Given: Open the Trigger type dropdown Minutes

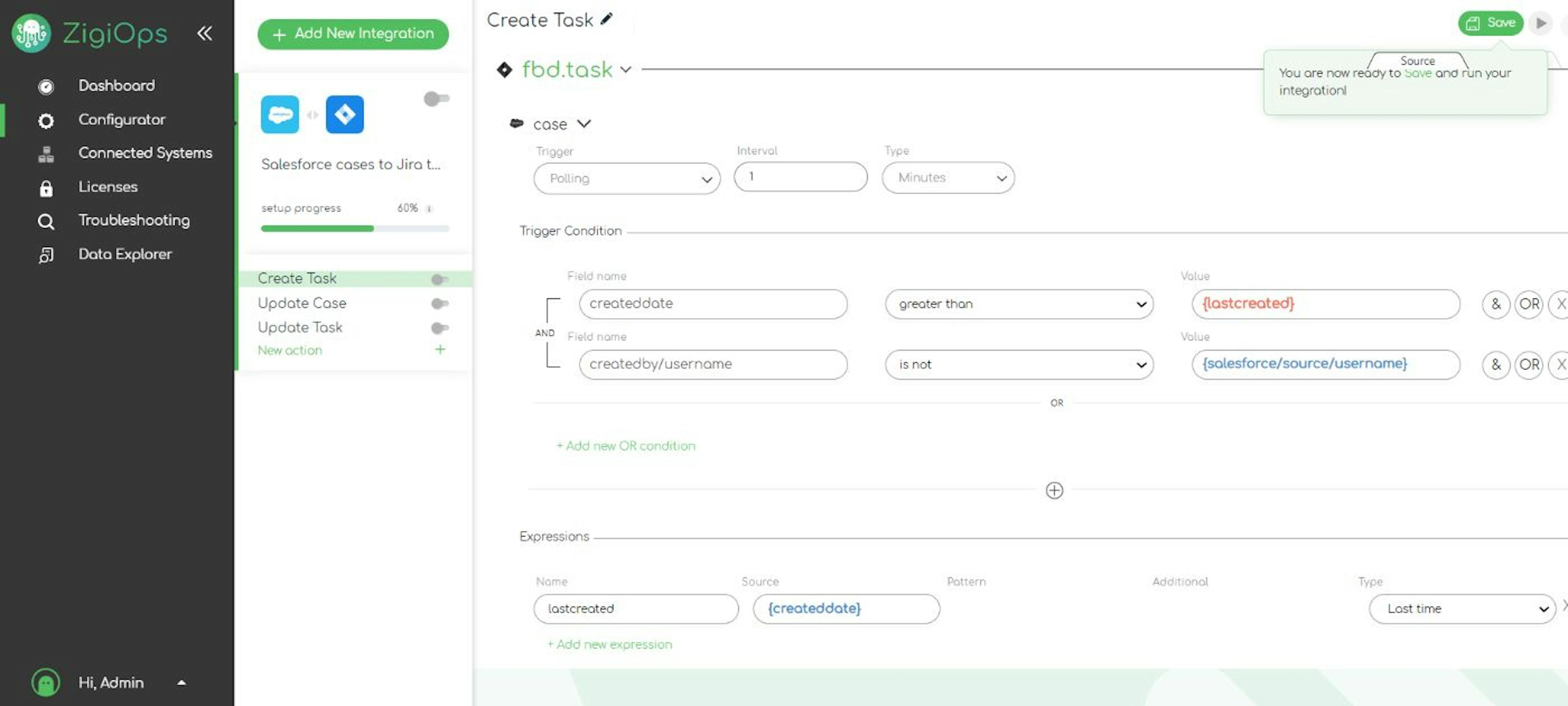Looking at the screenshot, I should click(x=947, y=177).
